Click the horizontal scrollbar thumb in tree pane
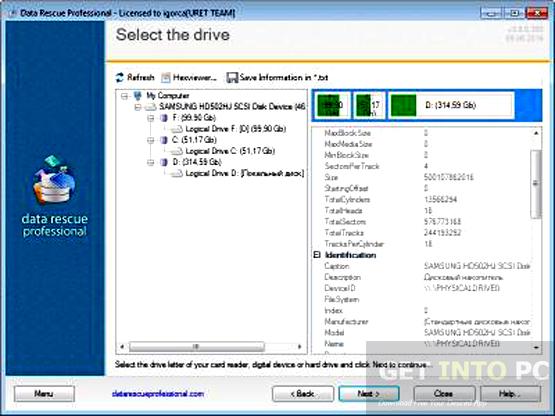This screenshot has height=416, width=555. click(197, 347)
